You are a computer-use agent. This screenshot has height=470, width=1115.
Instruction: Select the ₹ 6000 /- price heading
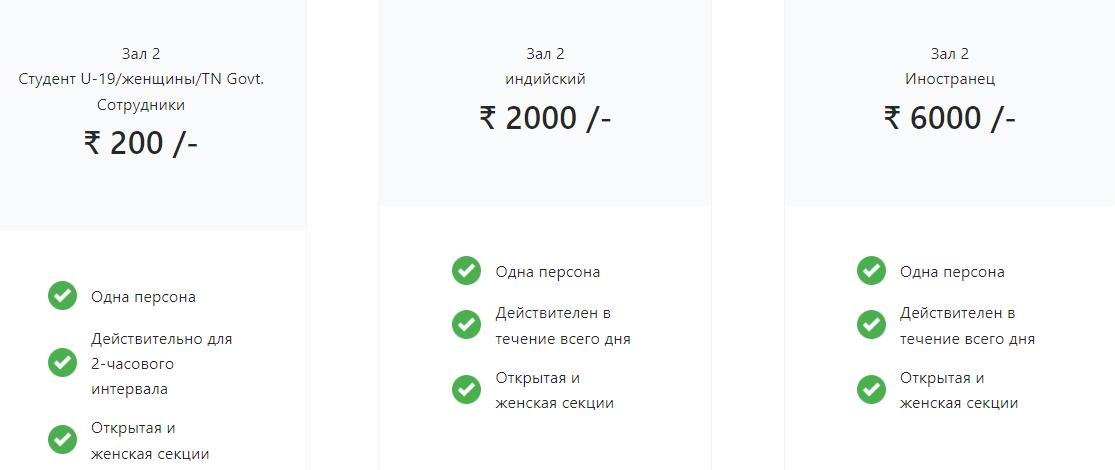point(949,117)
